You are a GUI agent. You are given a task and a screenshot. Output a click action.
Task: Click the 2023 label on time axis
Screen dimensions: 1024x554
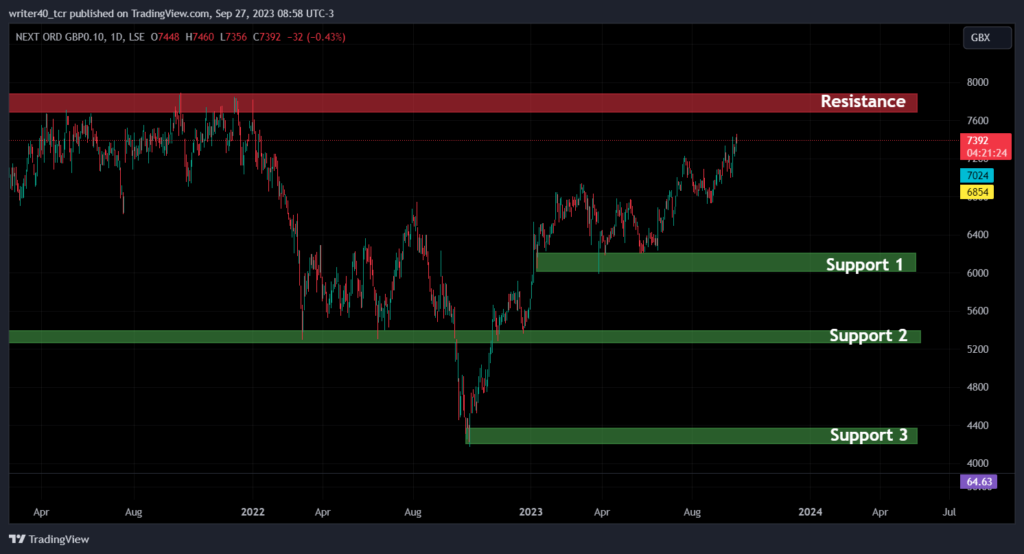tap(530, 512)
